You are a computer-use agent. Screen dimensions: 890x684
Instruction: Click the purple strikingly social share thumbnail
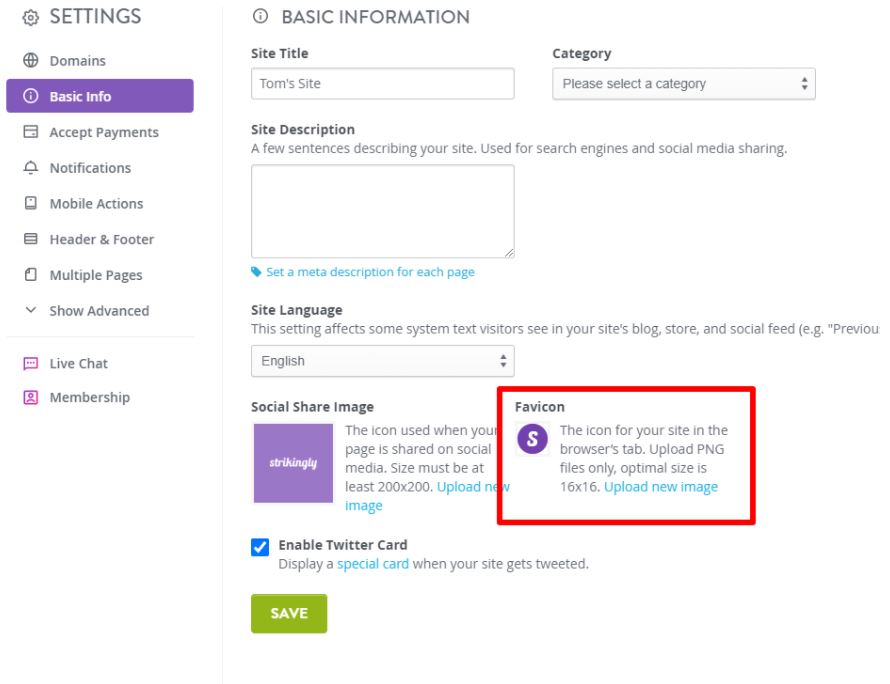(x=293, y=463)
